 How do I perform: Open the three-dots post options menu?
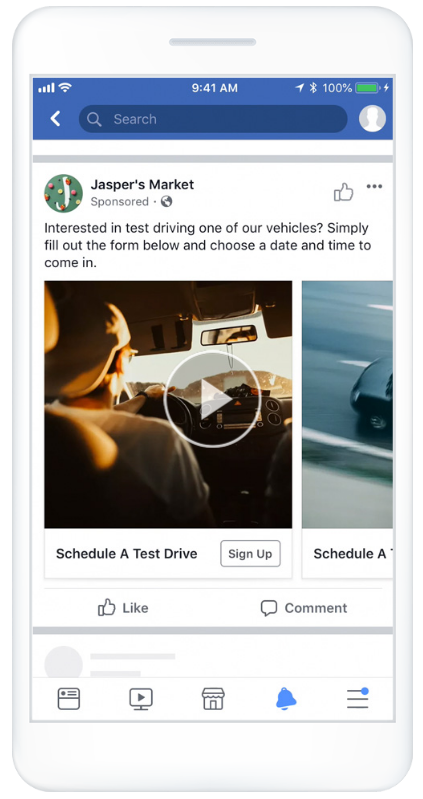coord(374,187)
